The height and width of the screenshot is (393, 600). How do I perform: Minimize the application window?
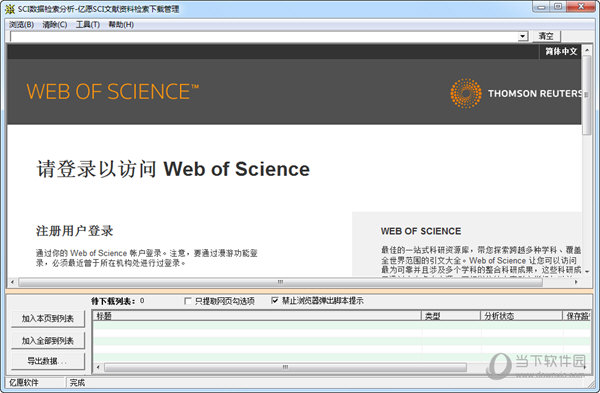tap(541, 7)
